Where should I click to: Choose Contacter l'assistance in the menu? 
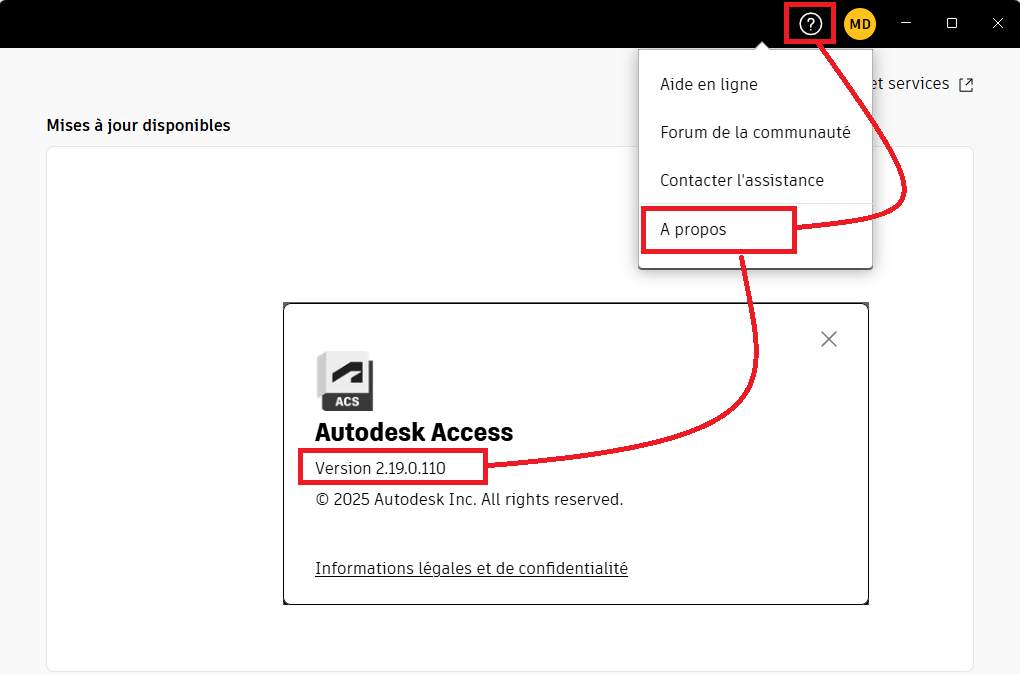pos(742,181)
